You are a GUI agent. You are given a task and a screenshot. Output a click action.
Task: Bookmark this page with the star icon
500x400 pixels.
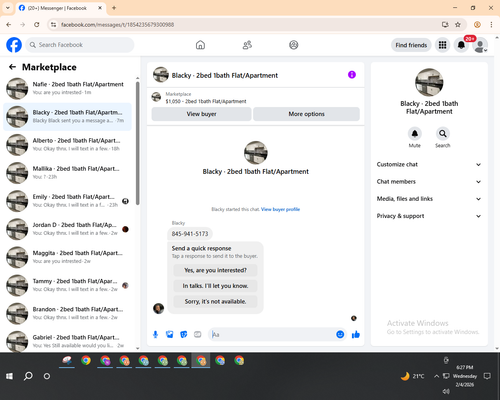pos(458,24)
